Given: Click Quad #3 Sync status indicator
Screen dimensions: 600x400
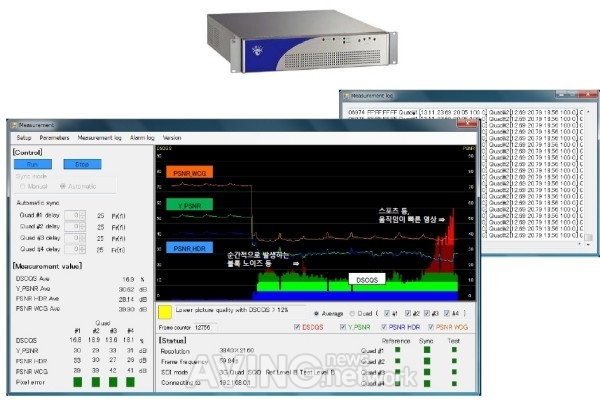Looking at the screenshot, I should 427,372.
